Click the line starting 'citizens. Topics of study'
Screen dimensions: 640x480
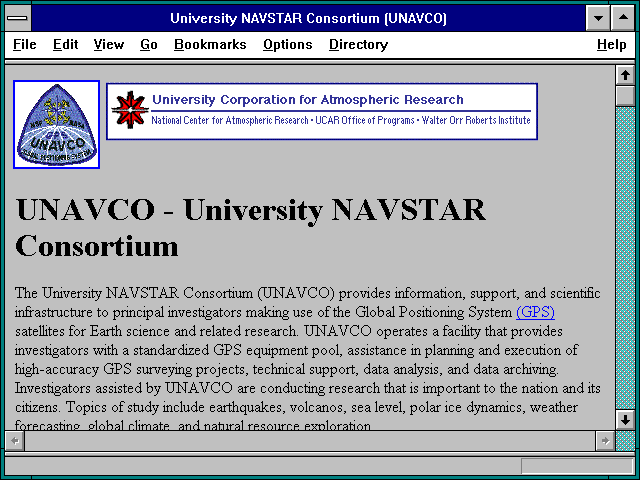pyautogui.click(x=296, y=407)
